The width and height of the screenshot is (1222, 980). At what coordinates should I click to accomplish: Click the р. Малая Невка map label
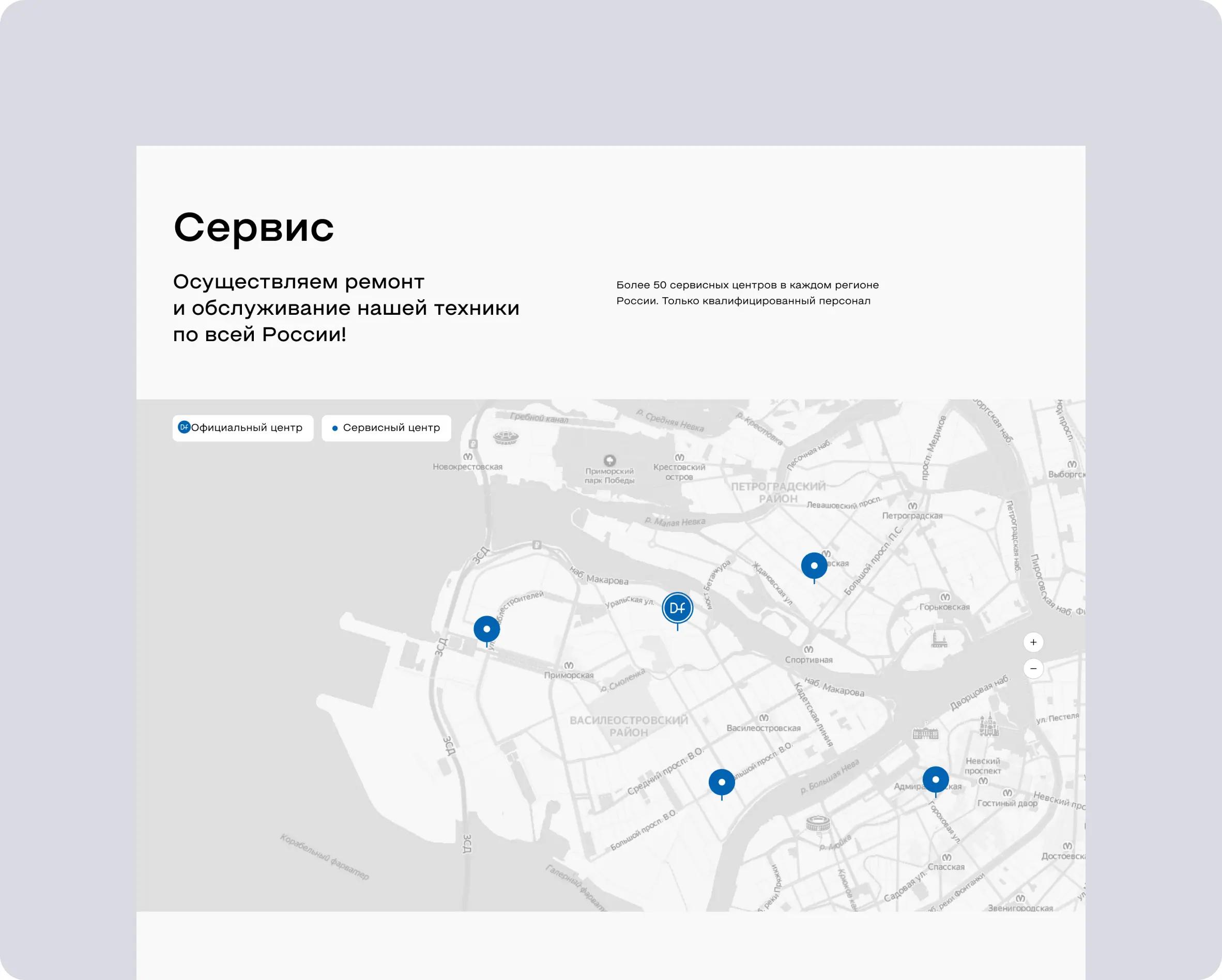[x=675, y=522]
